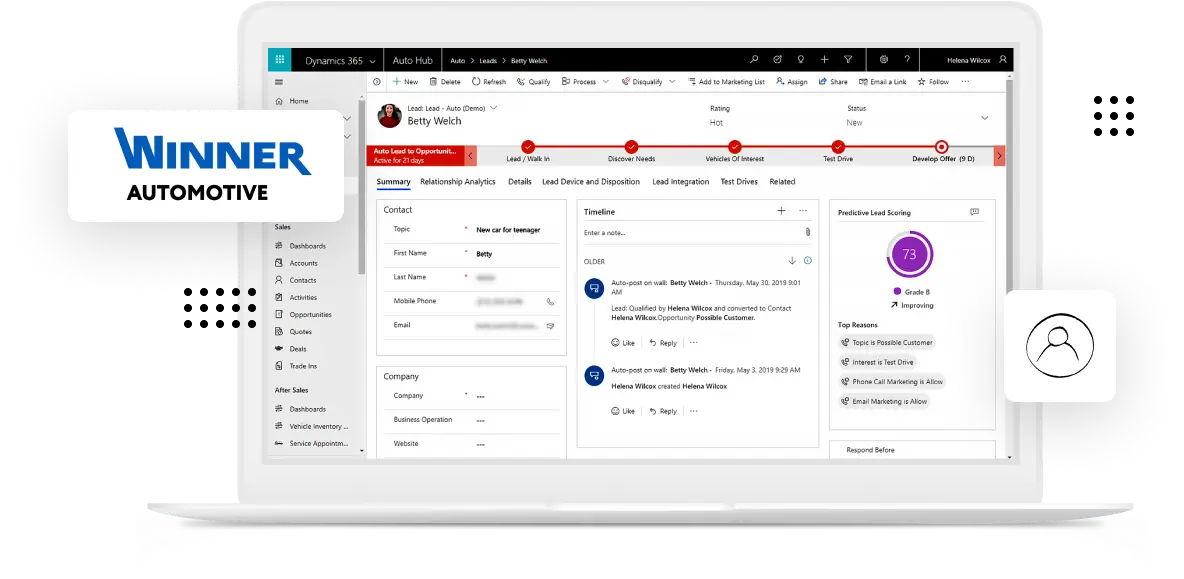Click Betty Welch's profile photo
This screenshot has height=579, width=1184.
point(390,115)
